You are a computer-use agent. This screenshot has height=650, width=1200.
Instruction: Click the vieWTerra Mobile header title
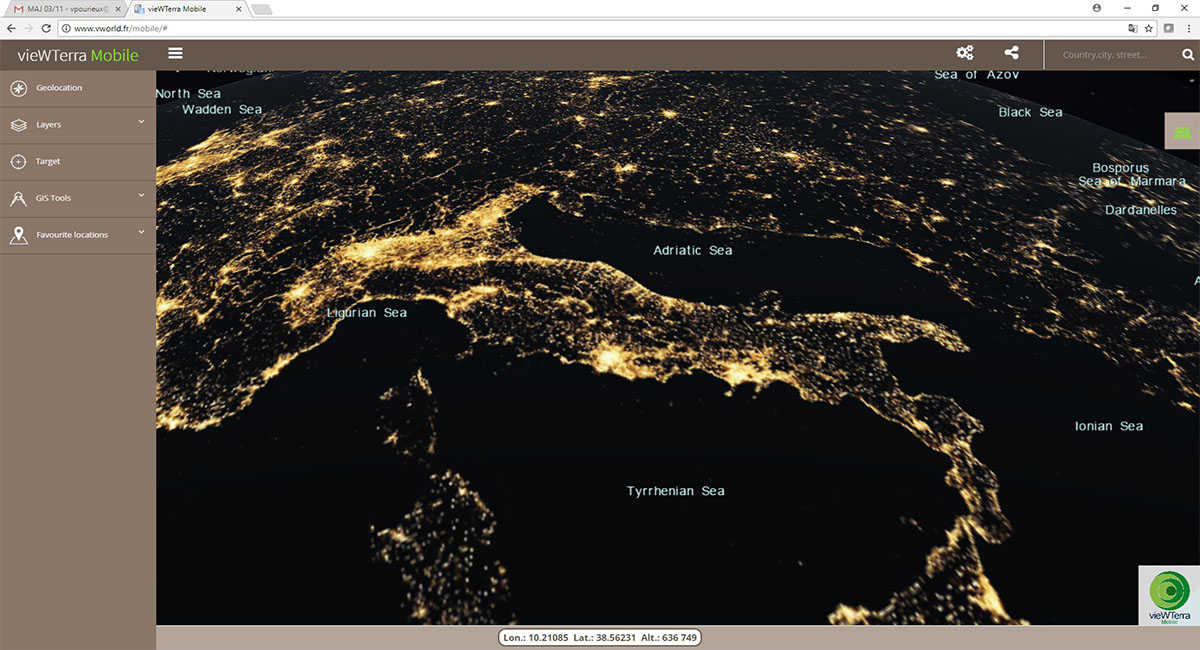tap(78, 55)
